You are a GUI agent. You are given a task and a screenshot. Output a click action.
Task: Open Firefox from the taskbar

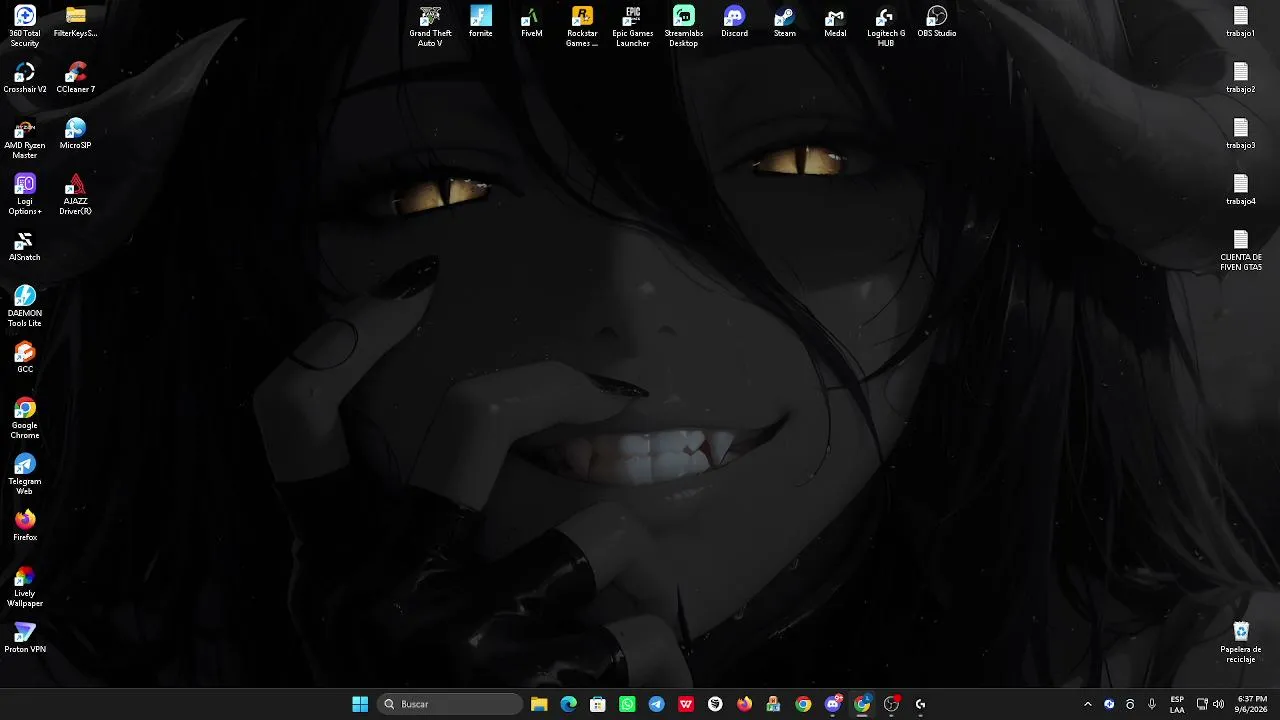click(x=744, y=704)
